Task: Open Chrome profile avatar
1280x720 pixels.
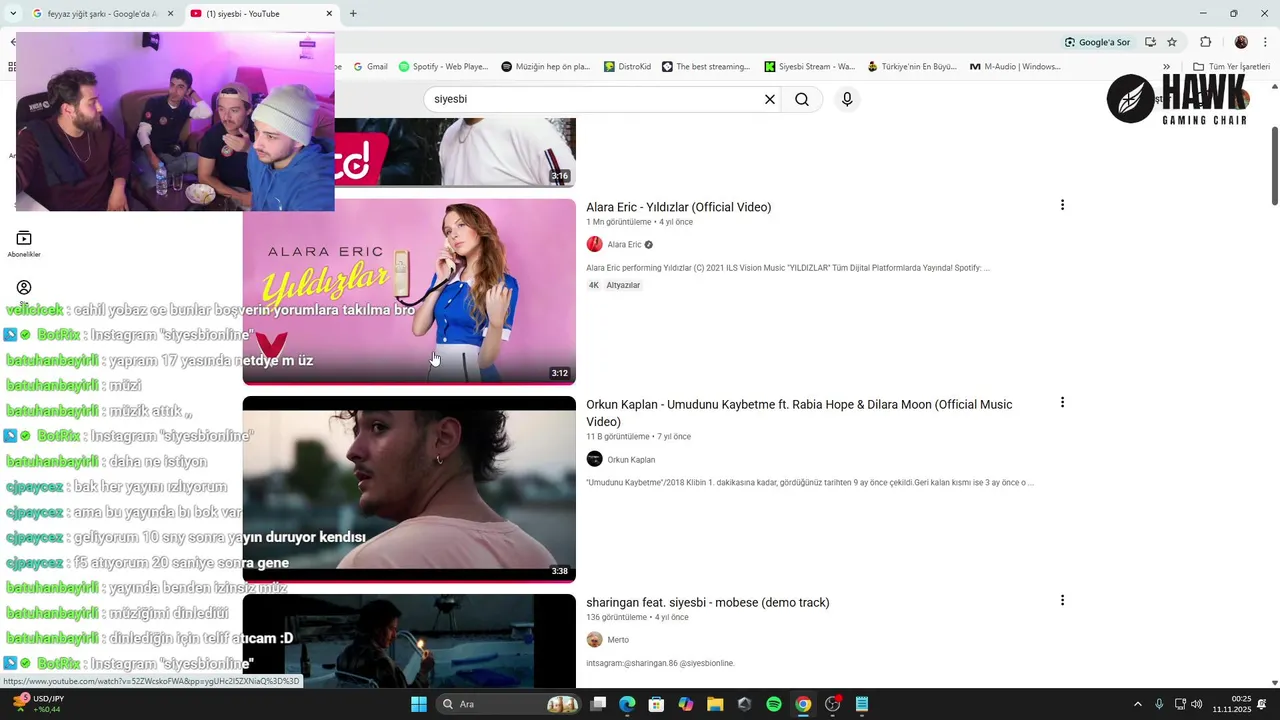Action: (x=1241, y=42)
